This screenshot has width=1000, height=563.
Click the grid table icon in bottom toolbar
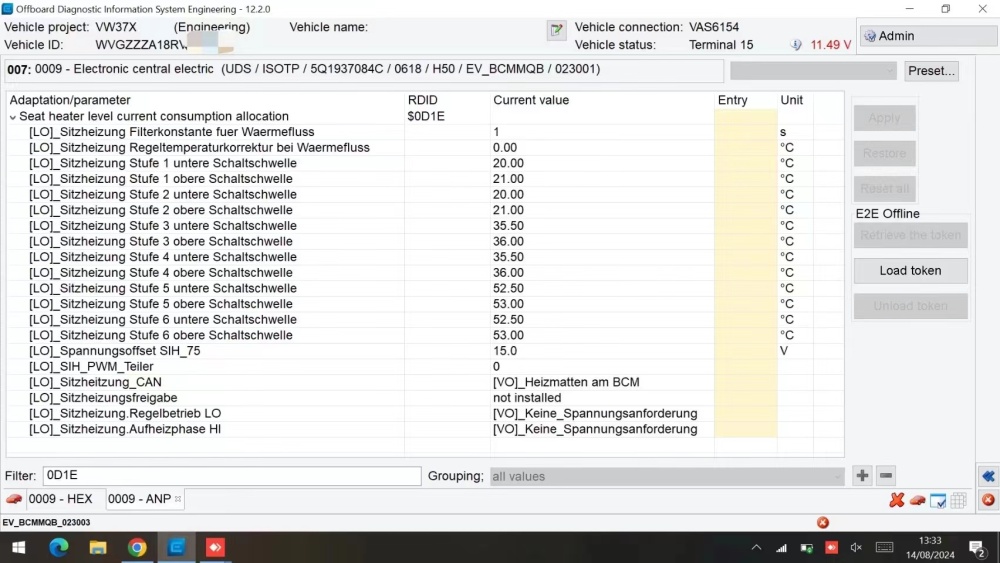coord(959,501)
